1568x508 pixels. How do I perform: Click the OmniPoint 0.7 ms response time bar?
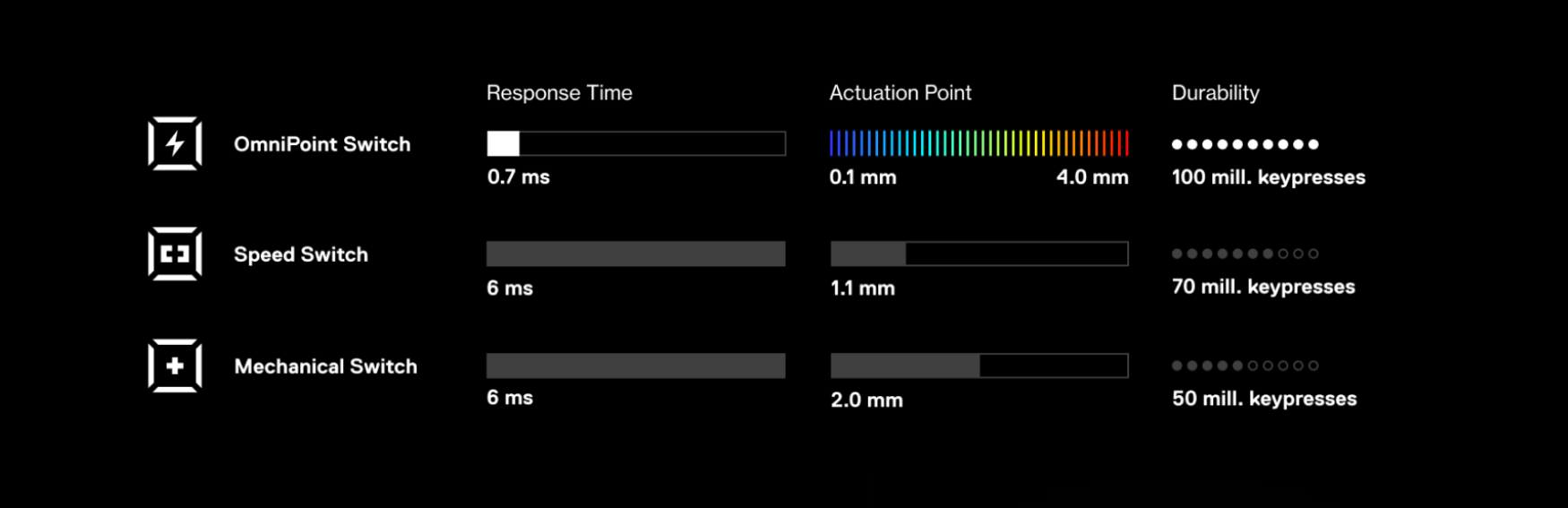pyautogui.click(x=635, y=143)
